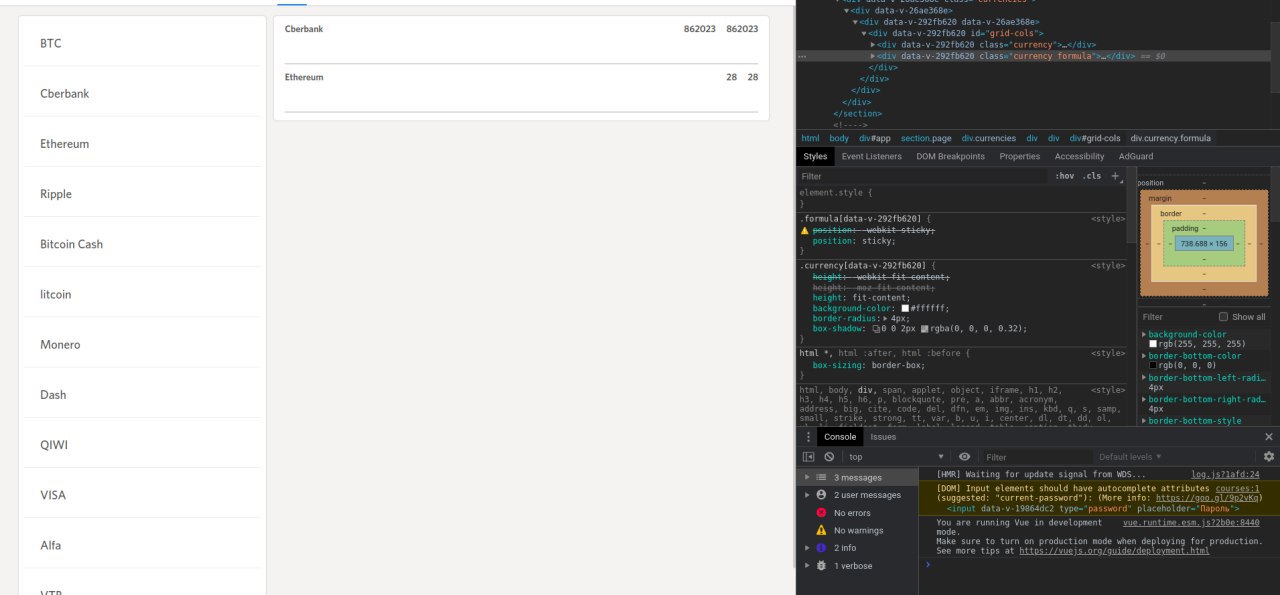Click computed rgb(255, 255, 255) swatch
The image size is (1280, 595).
point(1153,344)
